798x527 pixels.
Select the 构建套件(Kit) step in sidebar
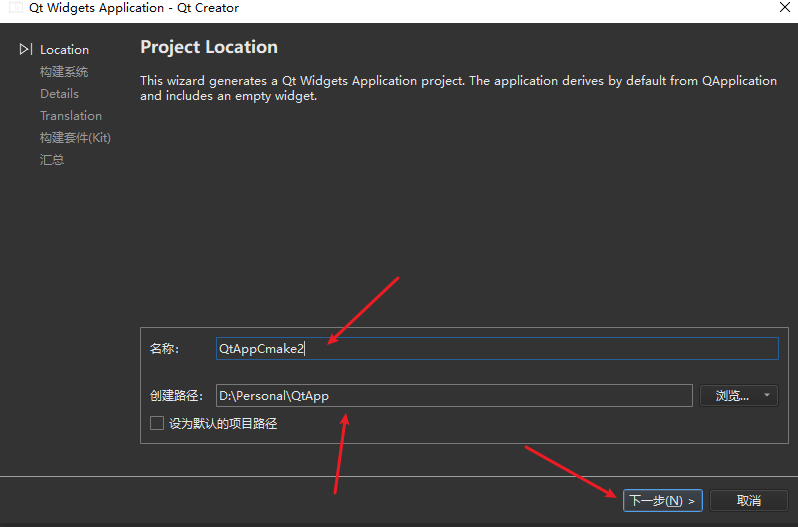[x=75, y=137]
